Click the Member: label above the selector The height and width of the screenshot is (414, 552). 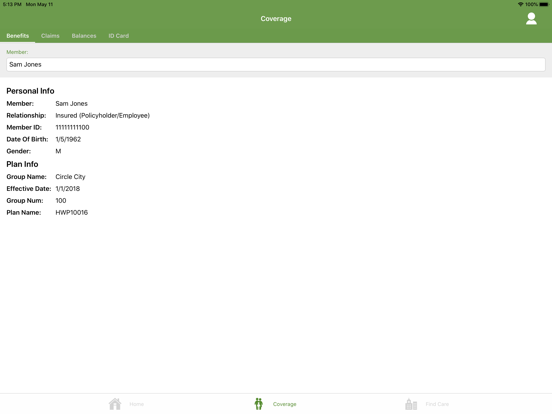[x=17, y=52]
